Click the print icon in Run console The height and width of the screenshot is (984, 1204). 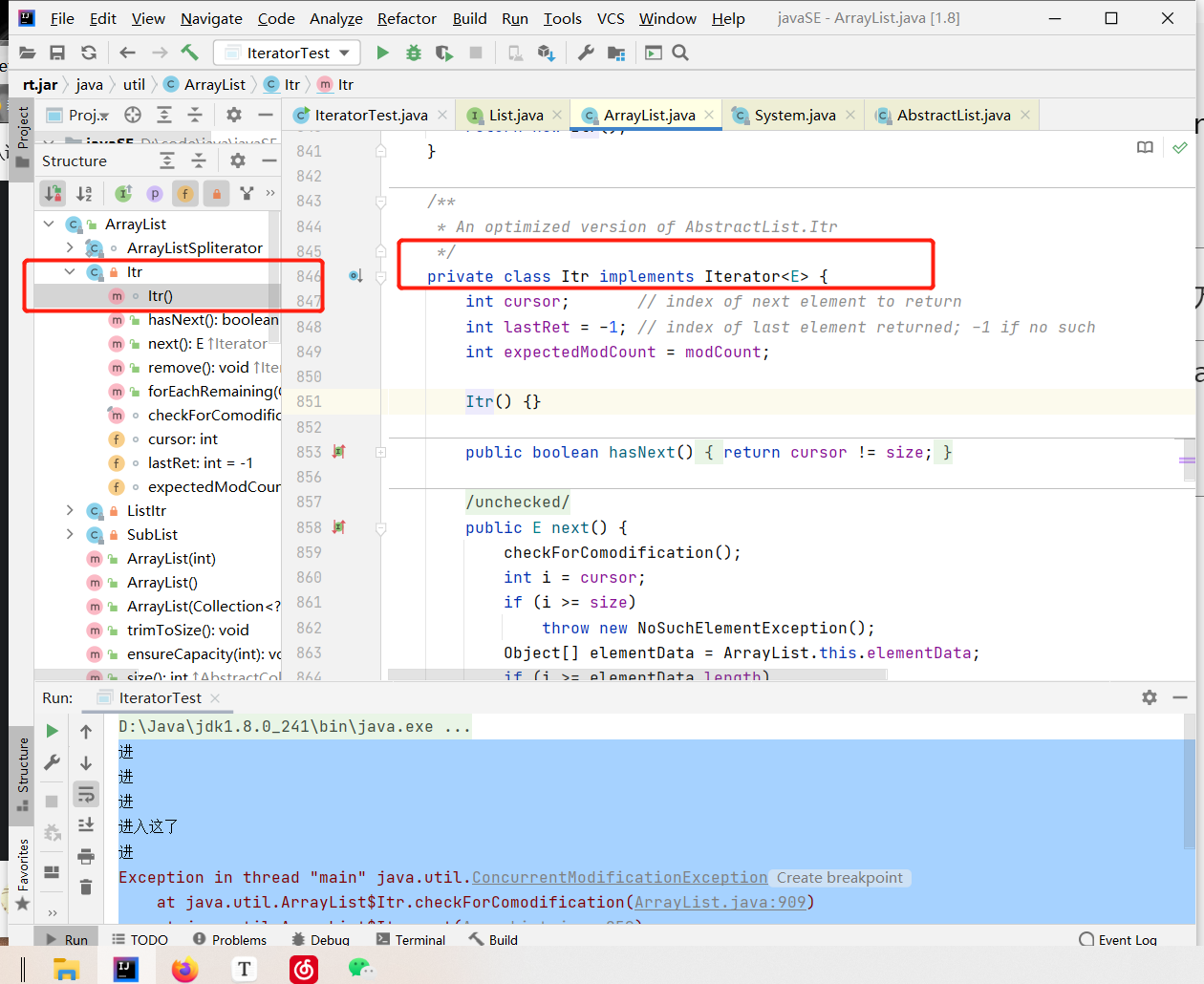coord(86,855)
